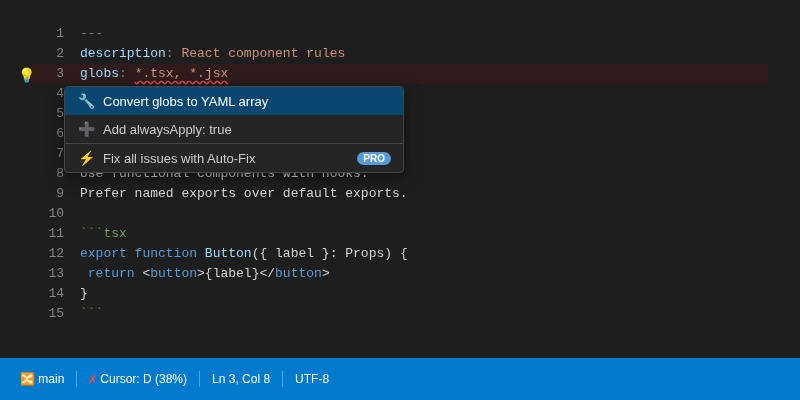The height and width of the screenshot is (400, 800).
Task: Click the description key on line 2
Action: click(x=122, y=53)
